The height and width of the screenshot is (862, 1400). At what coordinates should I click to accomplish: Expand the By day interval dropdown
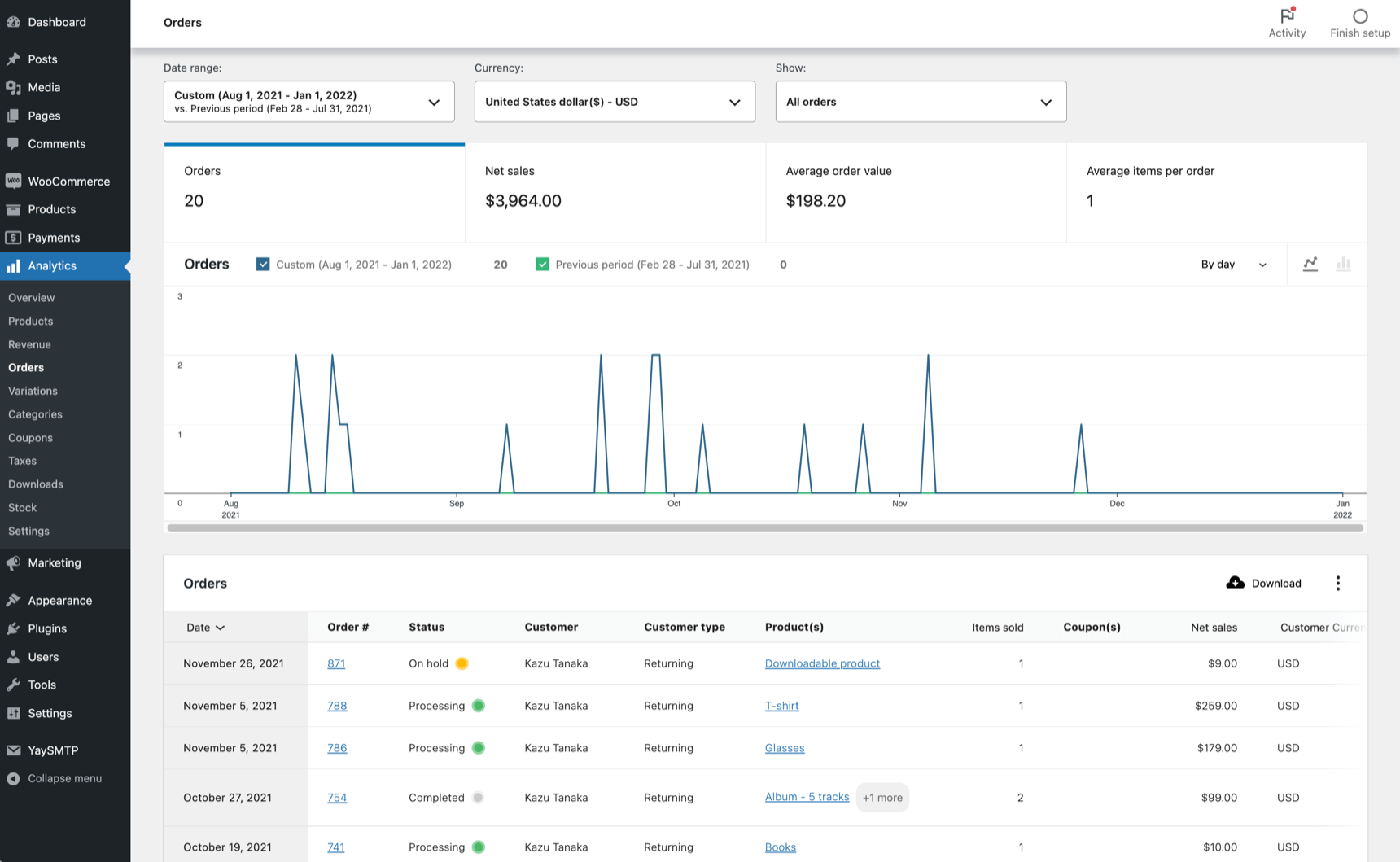click(1232, 264)
